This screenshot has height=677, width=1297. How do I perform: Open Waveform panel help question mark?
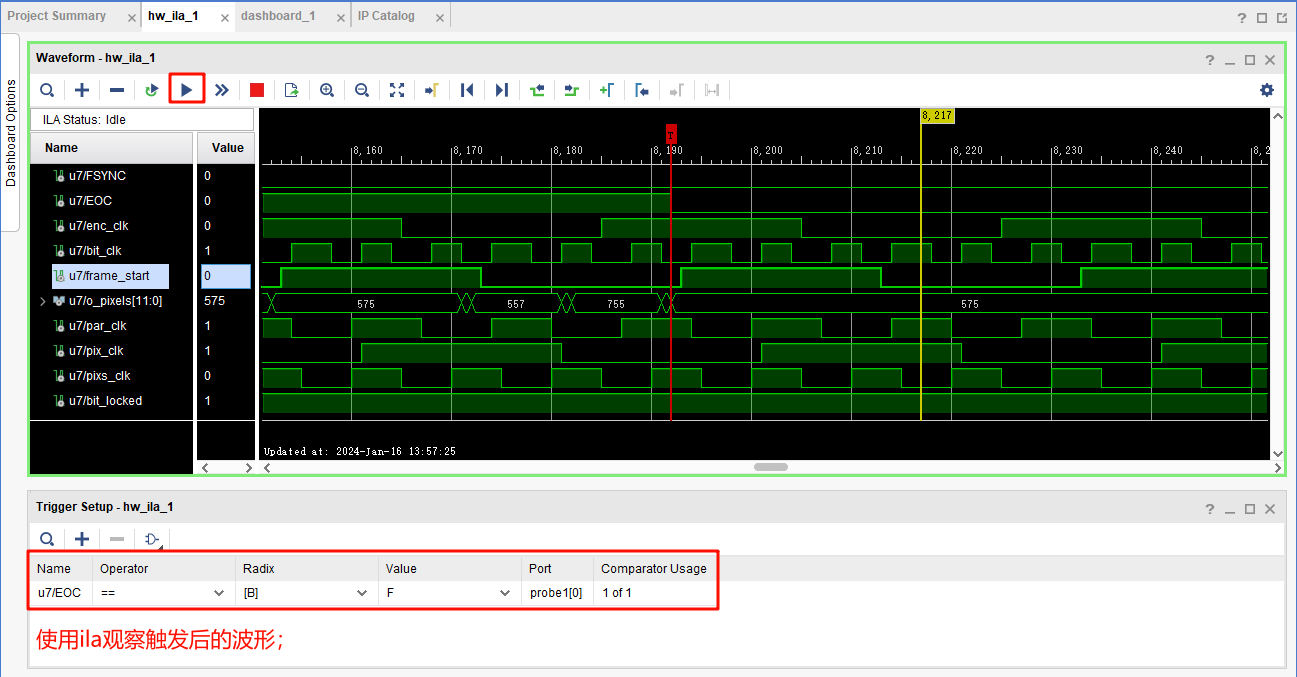[1210, 60]
